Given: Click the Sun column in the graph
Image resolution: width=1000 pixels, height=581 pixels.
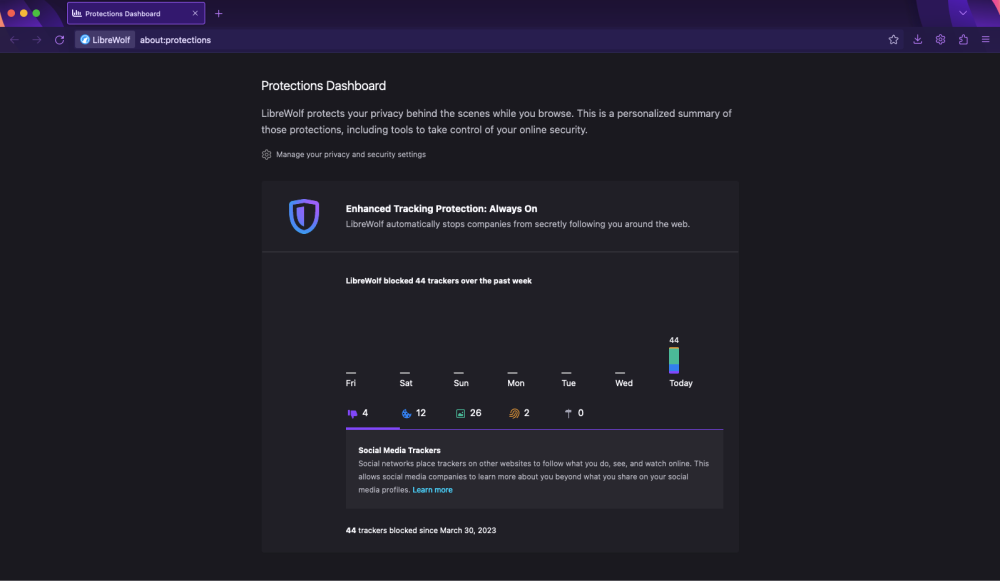Looking at the screenshot, I should pyautogui.click(x=460, y=379).
